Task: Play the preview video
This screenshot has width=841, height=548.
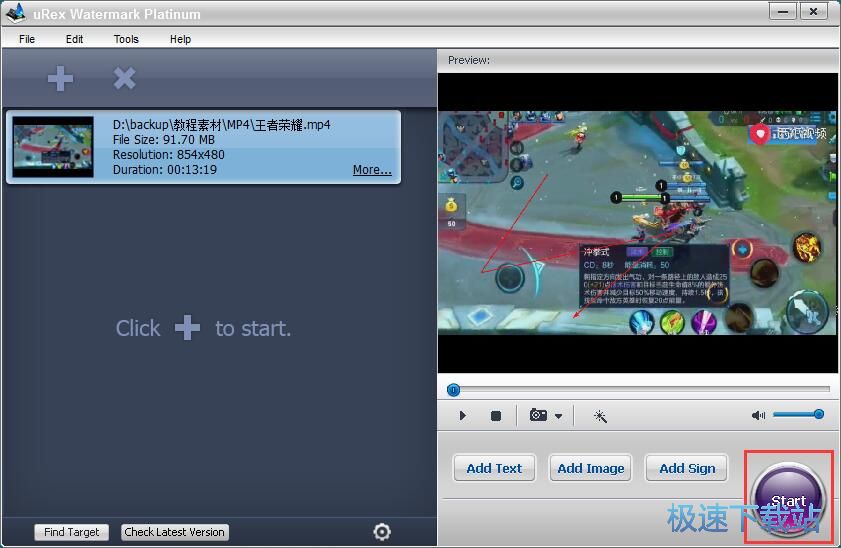Action: point(462,416)
